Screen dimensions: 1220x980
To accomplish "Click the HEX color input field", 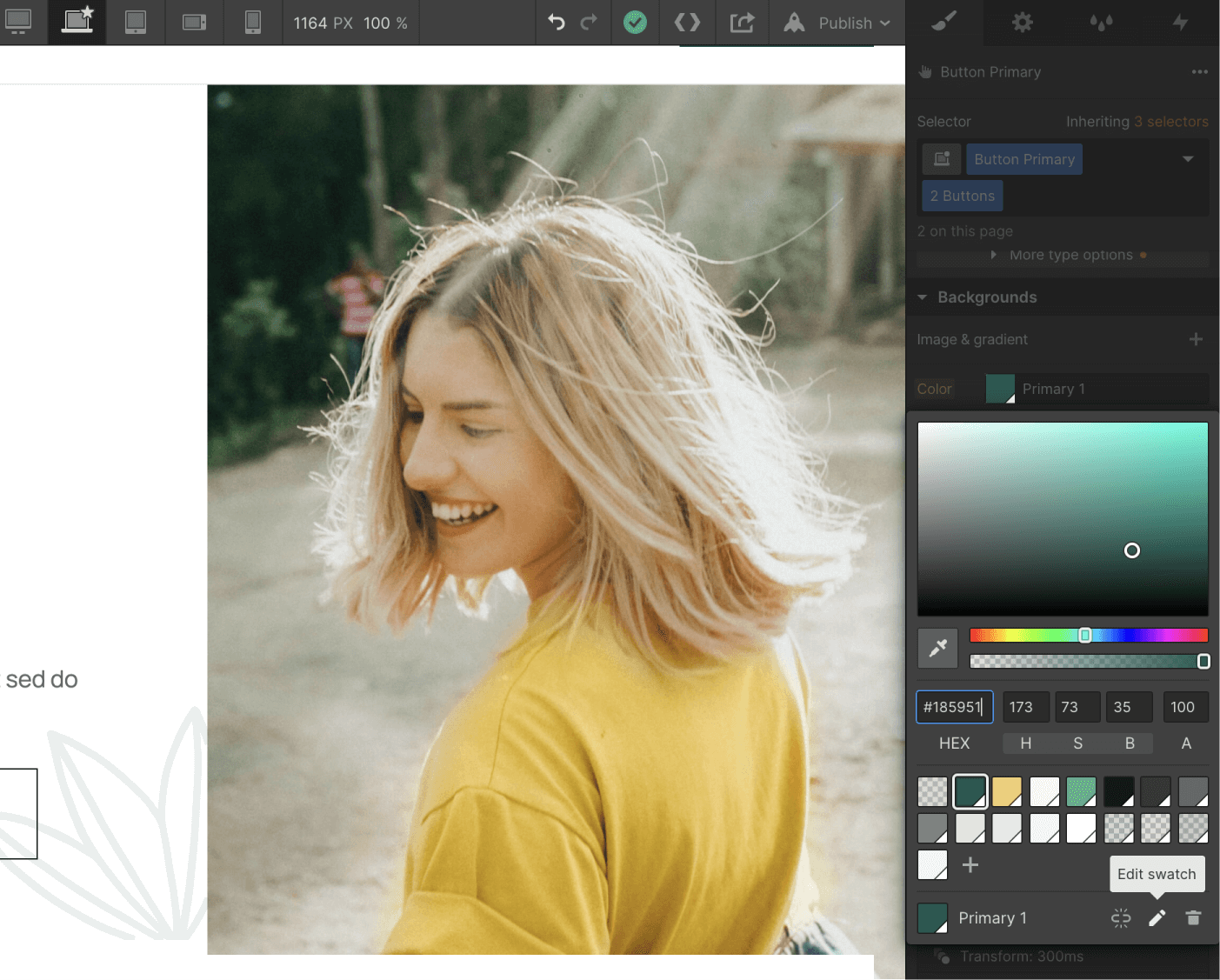I will 954,707.
